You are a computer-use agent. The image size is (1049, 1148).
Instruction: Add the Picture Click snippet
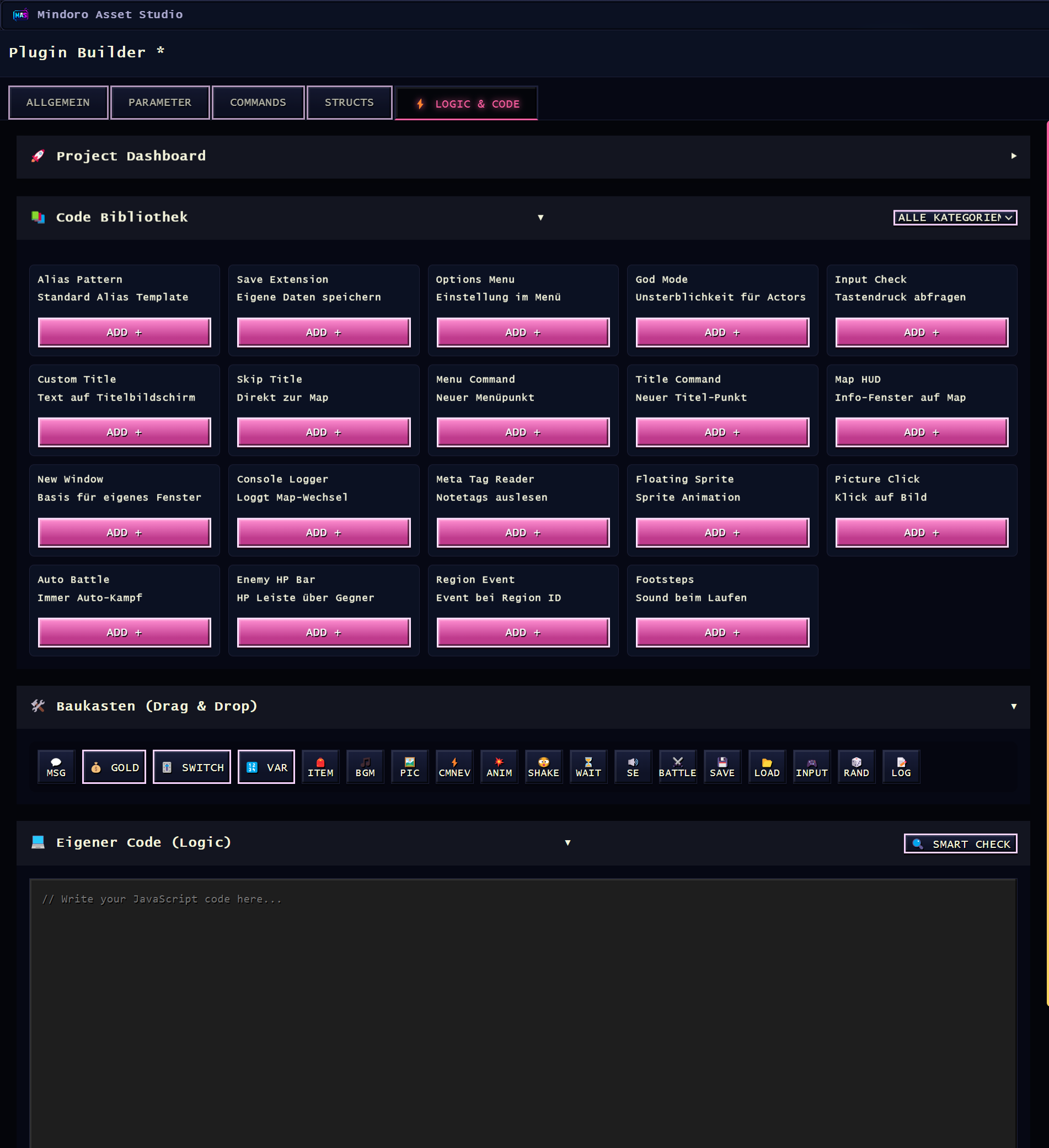tap(922, 532)
